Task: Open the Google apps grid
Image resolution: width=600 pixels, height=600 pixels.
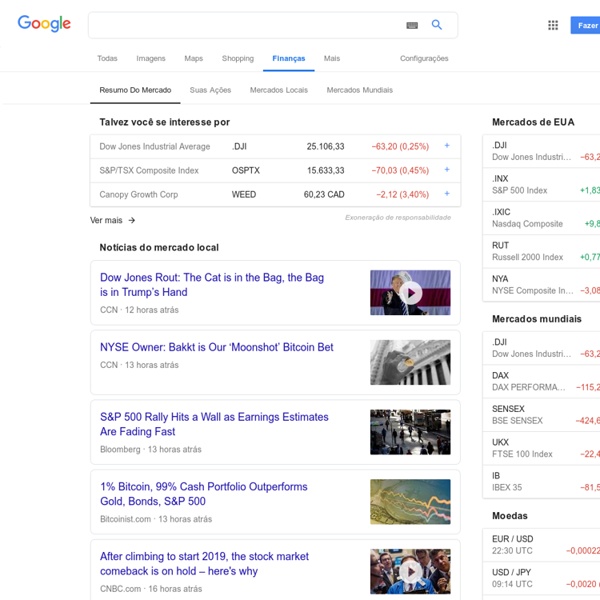Action: pos(553,25)
